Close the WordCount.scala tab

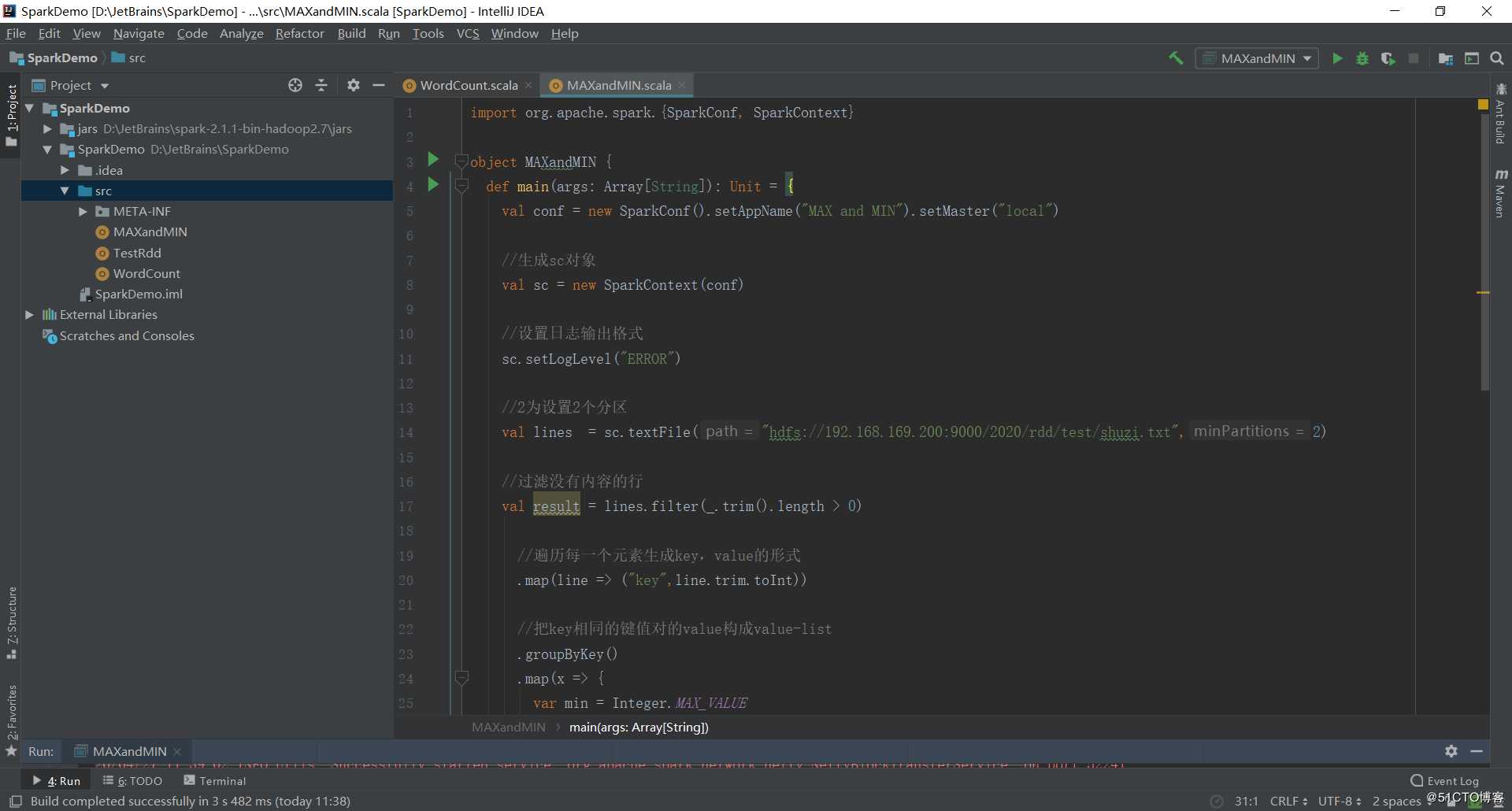click(528, 85)
